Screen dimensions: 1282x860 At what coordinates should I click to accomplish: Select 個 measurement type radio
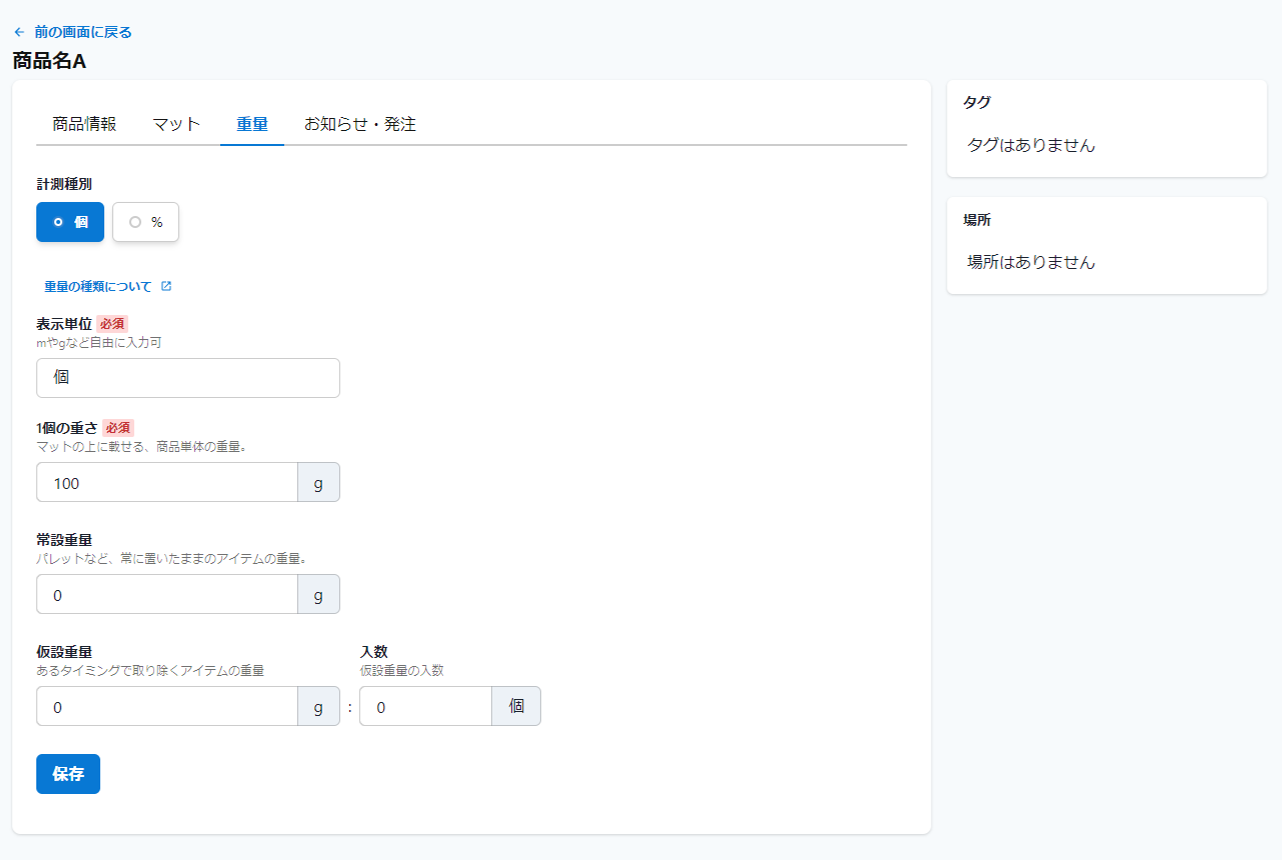point(70,222)
